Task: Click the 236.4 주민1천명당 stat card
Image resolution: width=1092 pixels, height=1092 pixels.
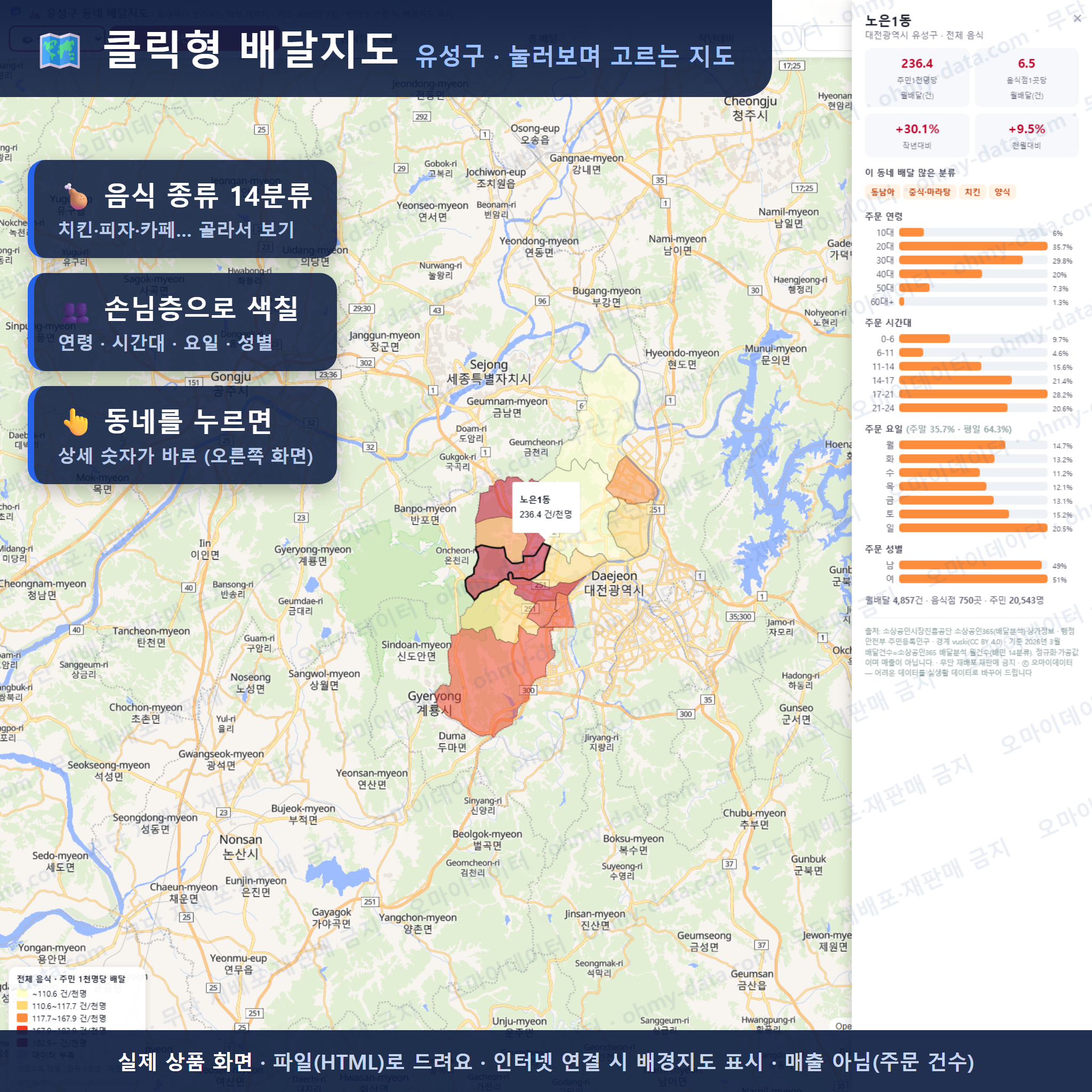Action: click(917, 77)
